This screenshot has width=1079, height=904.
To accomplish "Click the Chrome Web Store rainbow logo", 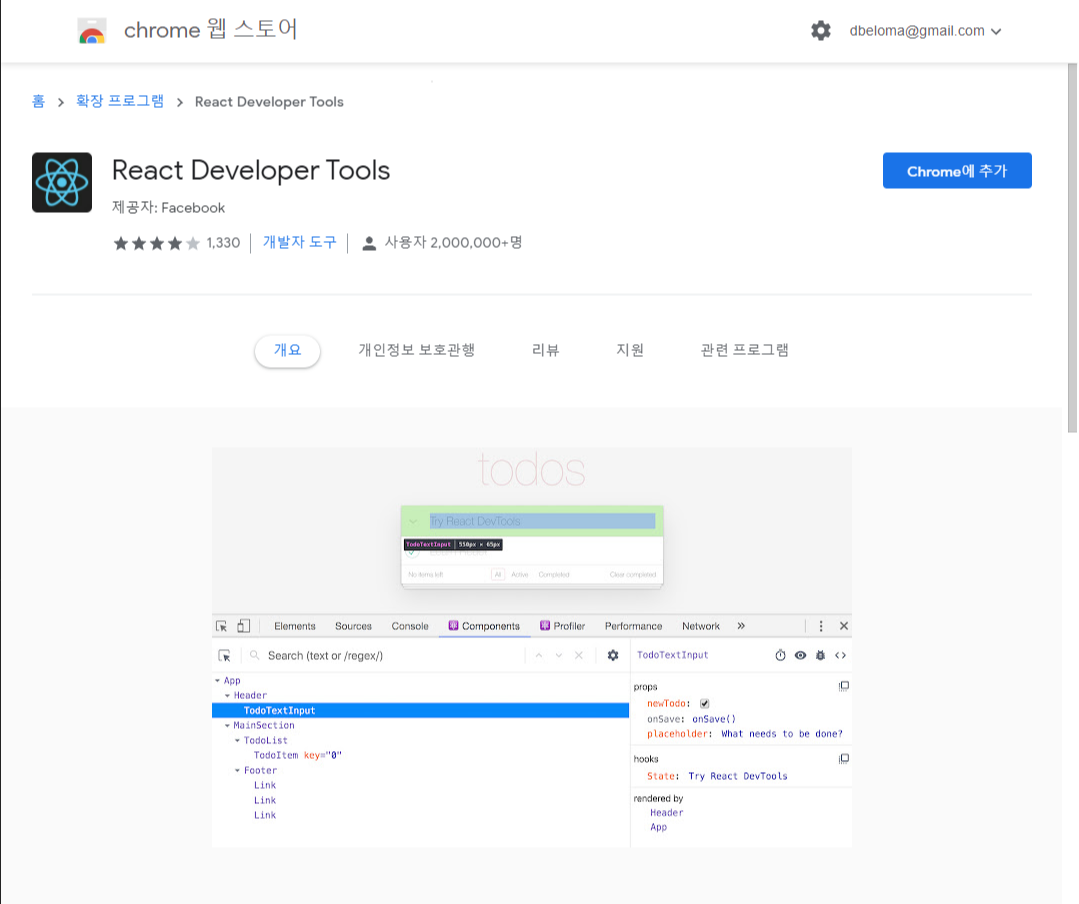I will coord(92,32).
